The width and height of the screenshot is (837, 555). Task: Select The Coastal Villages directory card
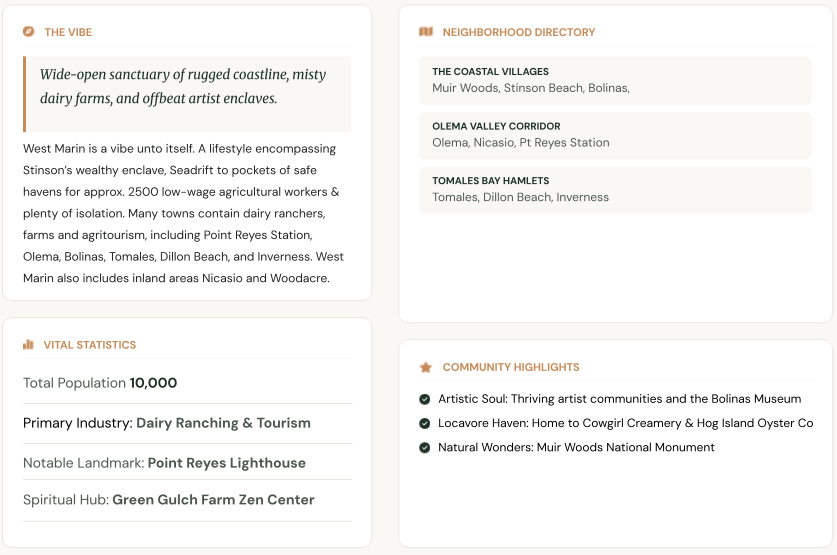coord(615,81)
